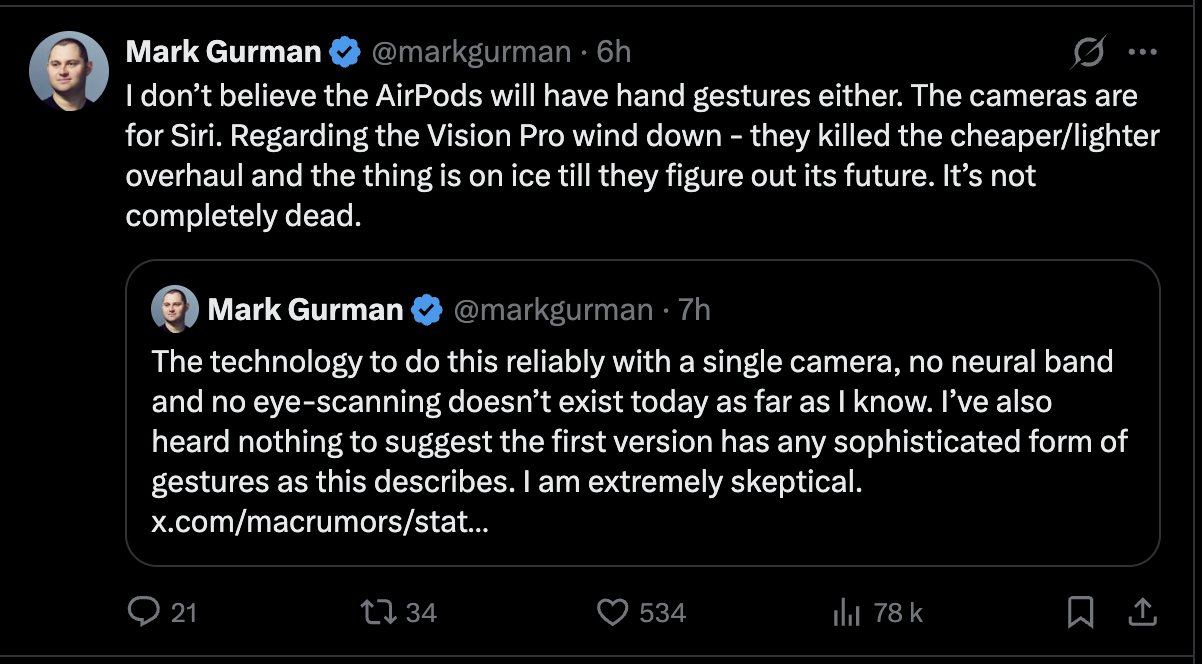Click the verified badge beside the top Mark Gurman name
The width and height of the screenshot is (1202, 664).
tap(346, 51)
